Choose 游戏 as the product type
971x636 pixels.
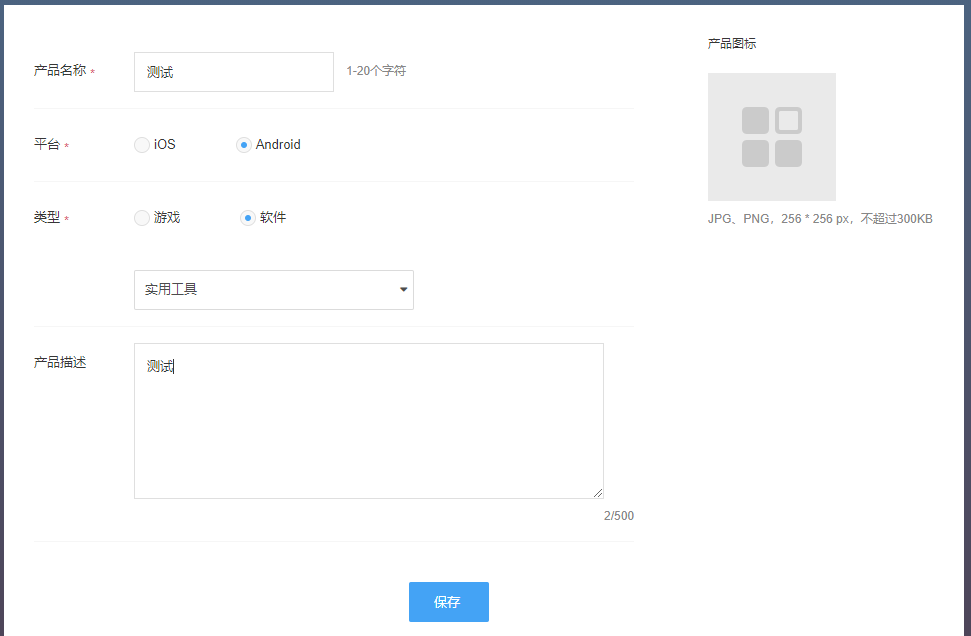141,217
